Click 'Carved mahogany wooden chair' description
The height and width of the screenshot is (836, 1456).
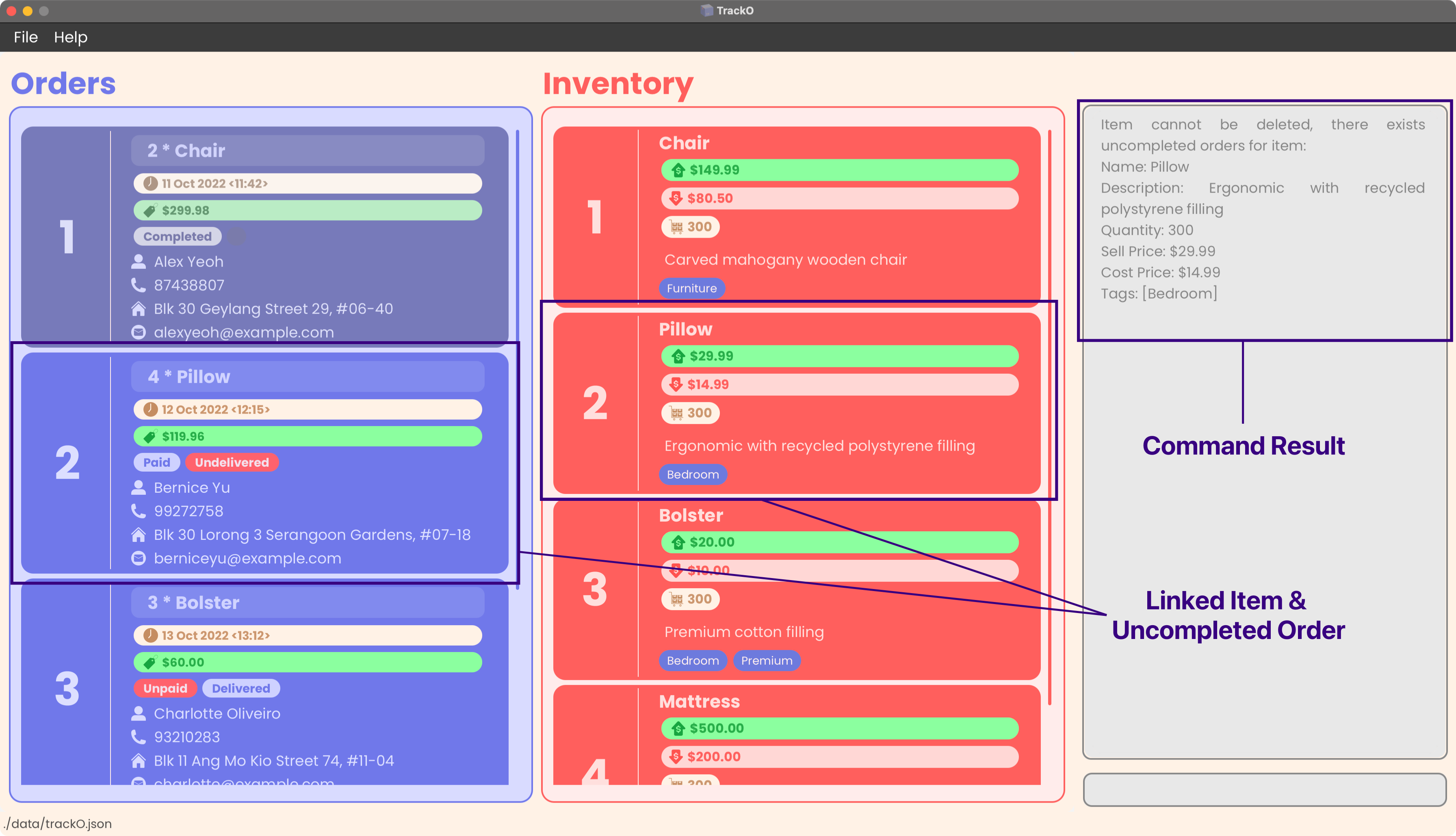coord(785,260)
